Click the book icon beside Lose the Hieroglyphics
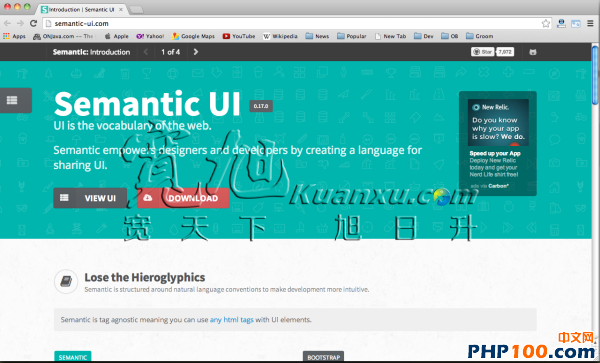 tap(66, 281)
